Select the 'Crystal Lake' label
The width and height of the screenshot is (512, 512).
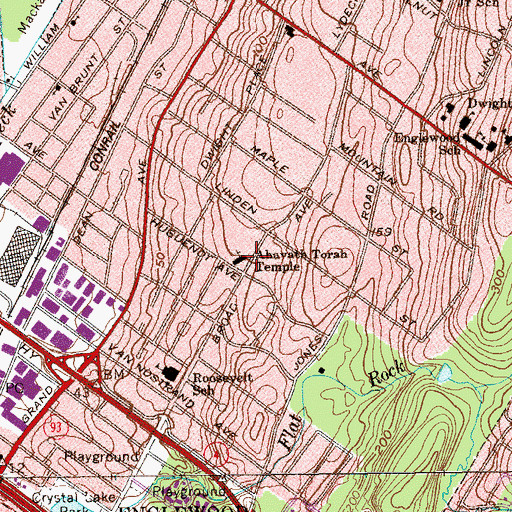74,498
